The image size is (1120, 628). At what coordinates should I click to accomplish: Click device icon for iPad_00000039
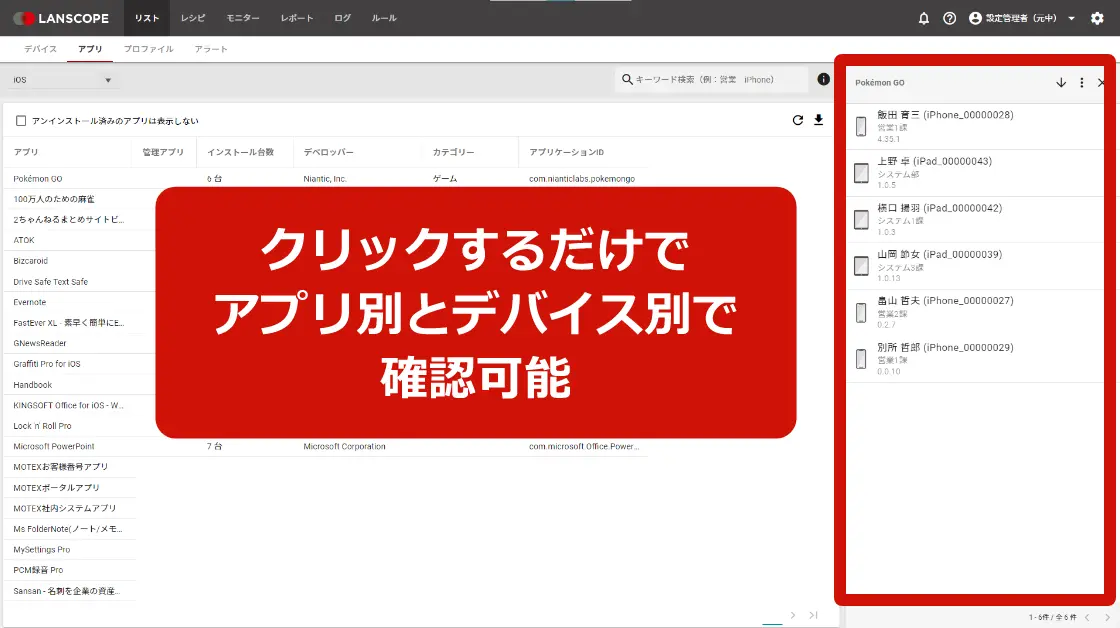[861, 266]
